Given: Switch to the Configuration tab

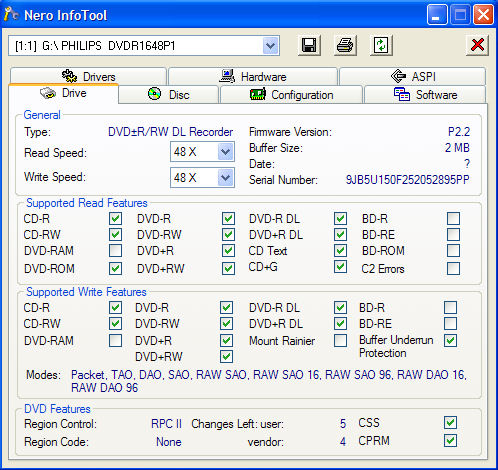Looking at the screenshot, I should [291, 95].
